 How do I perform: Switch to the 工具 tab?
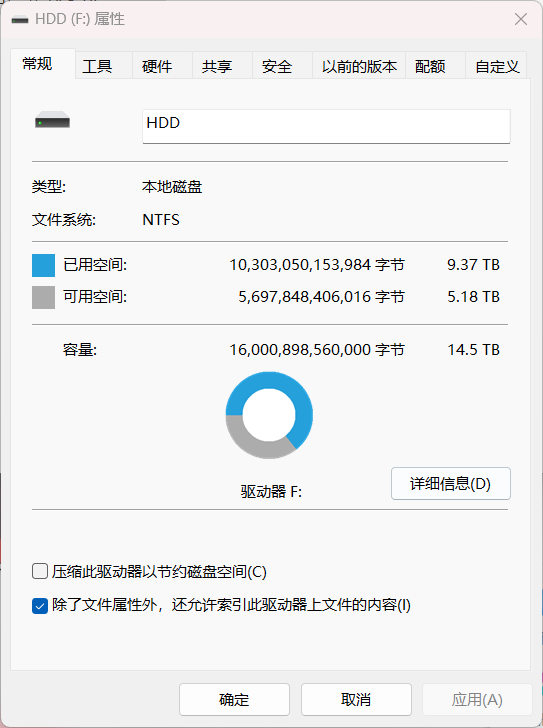97,66
